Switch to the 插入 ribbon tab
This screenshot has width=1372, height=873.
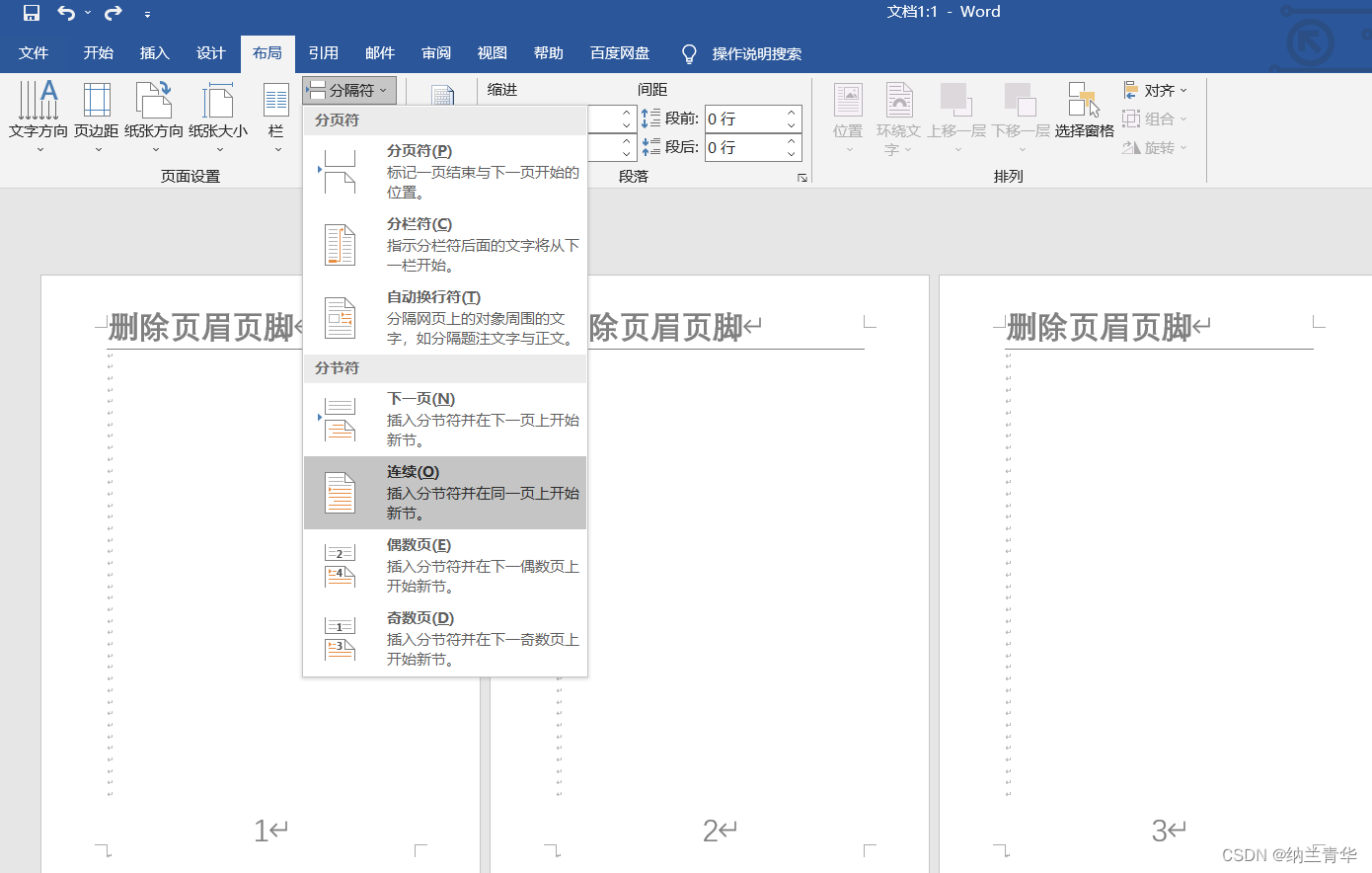pyautogui.click(x=155, y=53)
